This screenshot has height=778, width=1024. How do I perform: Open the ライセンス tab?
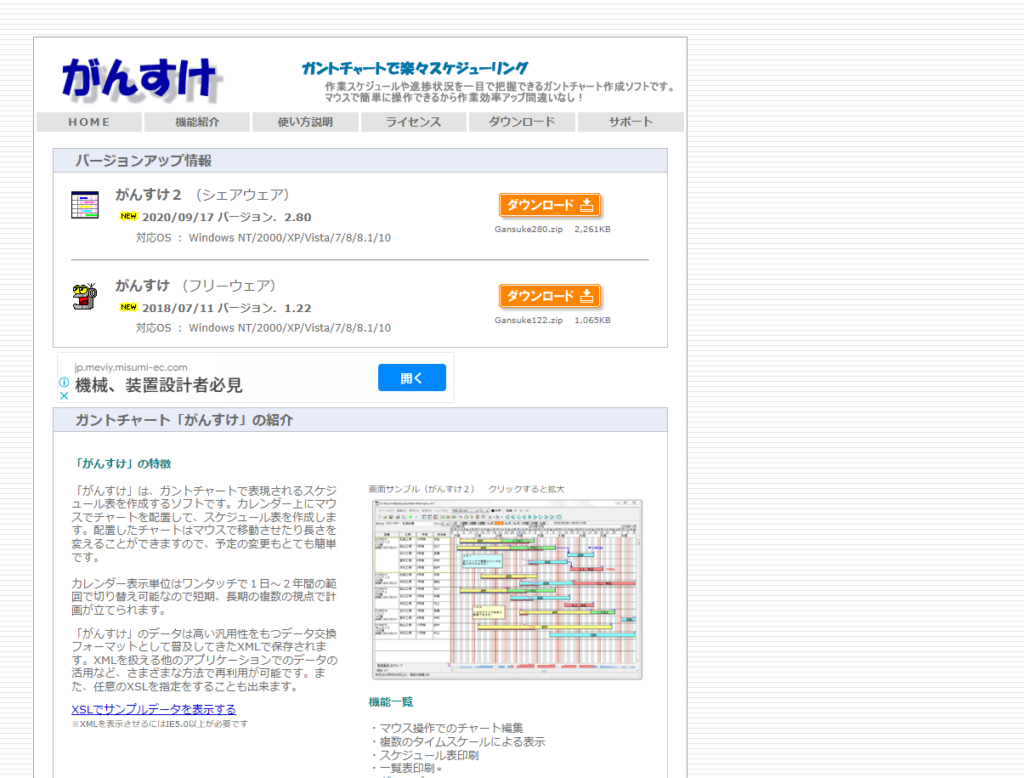point(413,121)
